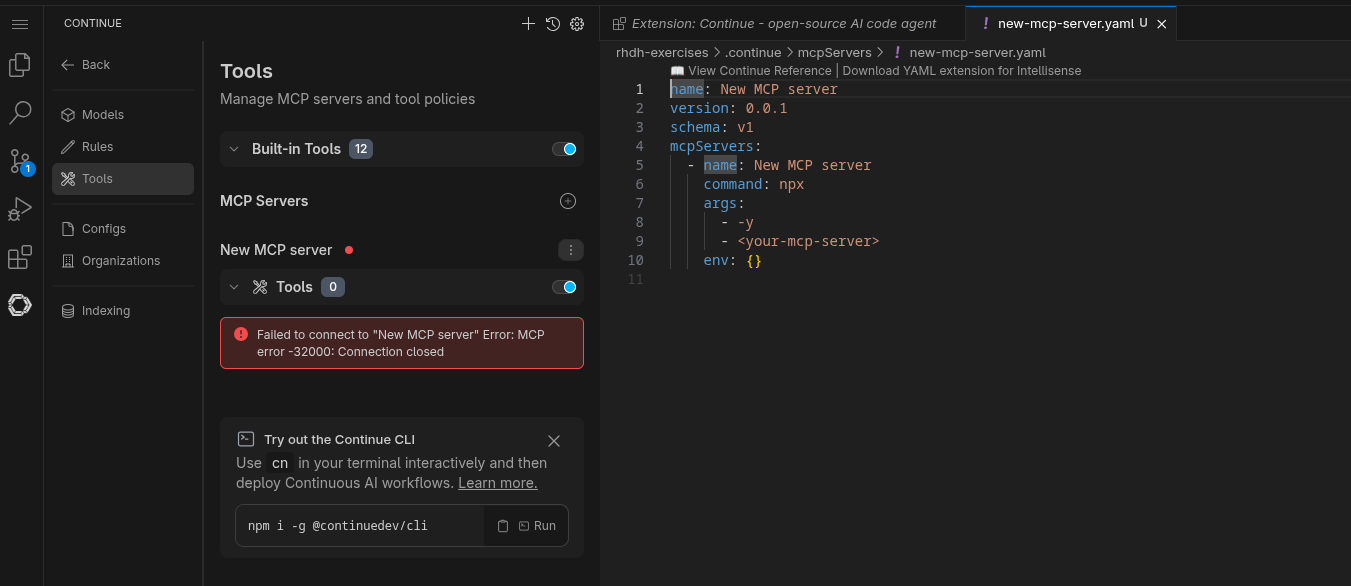This screenshot has width=1351, height=586.
Task: Toggle New MCP server Tools switch
Action: coord(565,287)
